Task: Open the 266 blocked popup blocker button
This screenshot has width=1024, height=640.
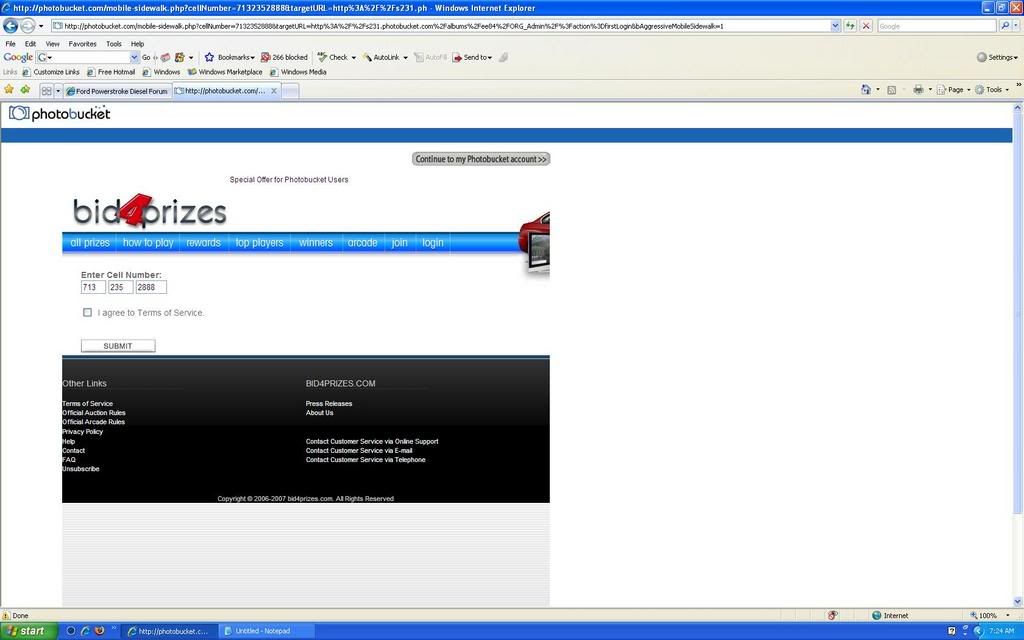Action: 284,57
